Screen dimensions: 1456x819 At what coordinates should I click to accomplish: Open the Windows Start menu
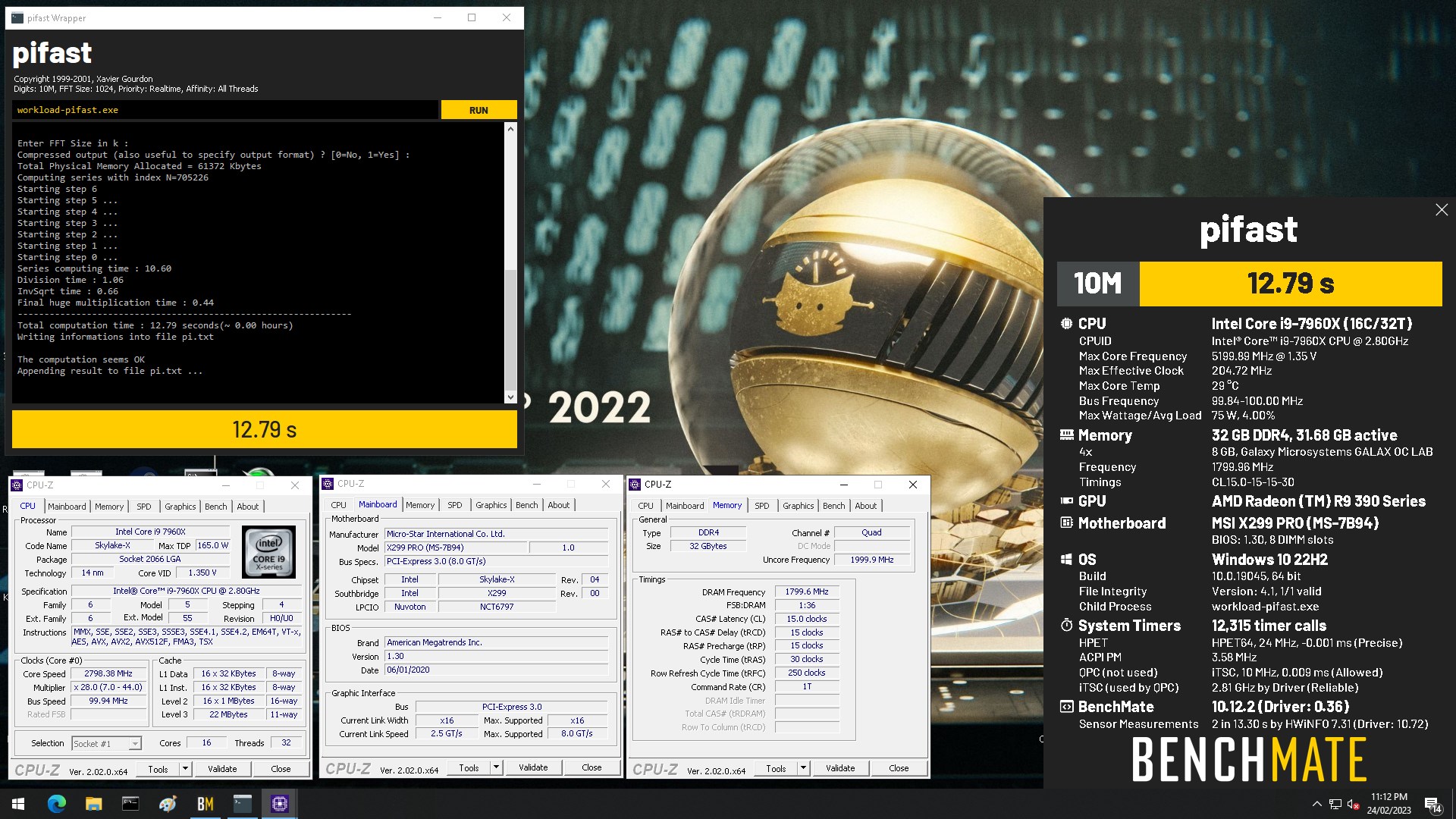(x=18, y=804)
